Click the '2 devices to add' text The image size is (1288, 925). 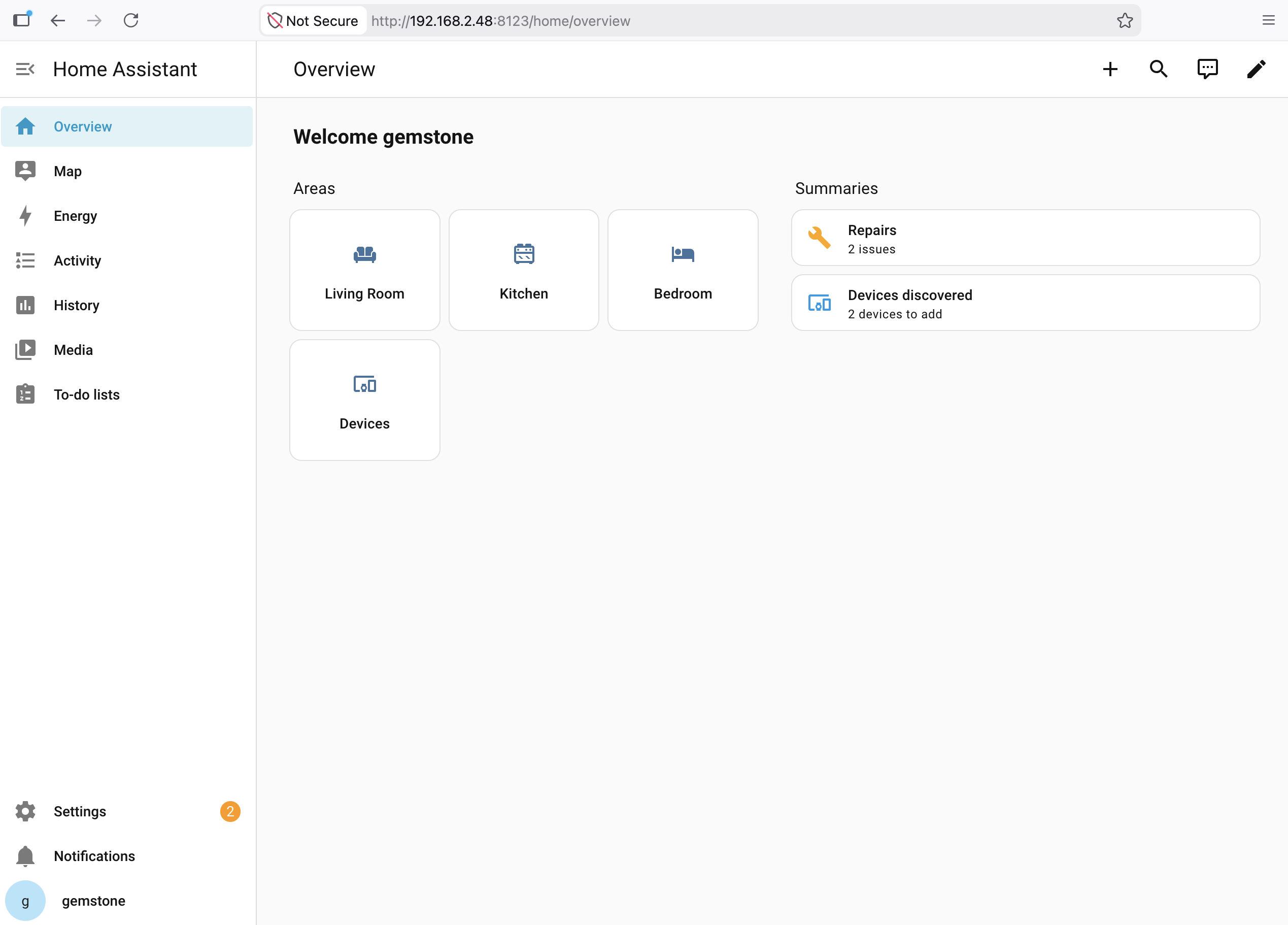[x=895, y=314]
